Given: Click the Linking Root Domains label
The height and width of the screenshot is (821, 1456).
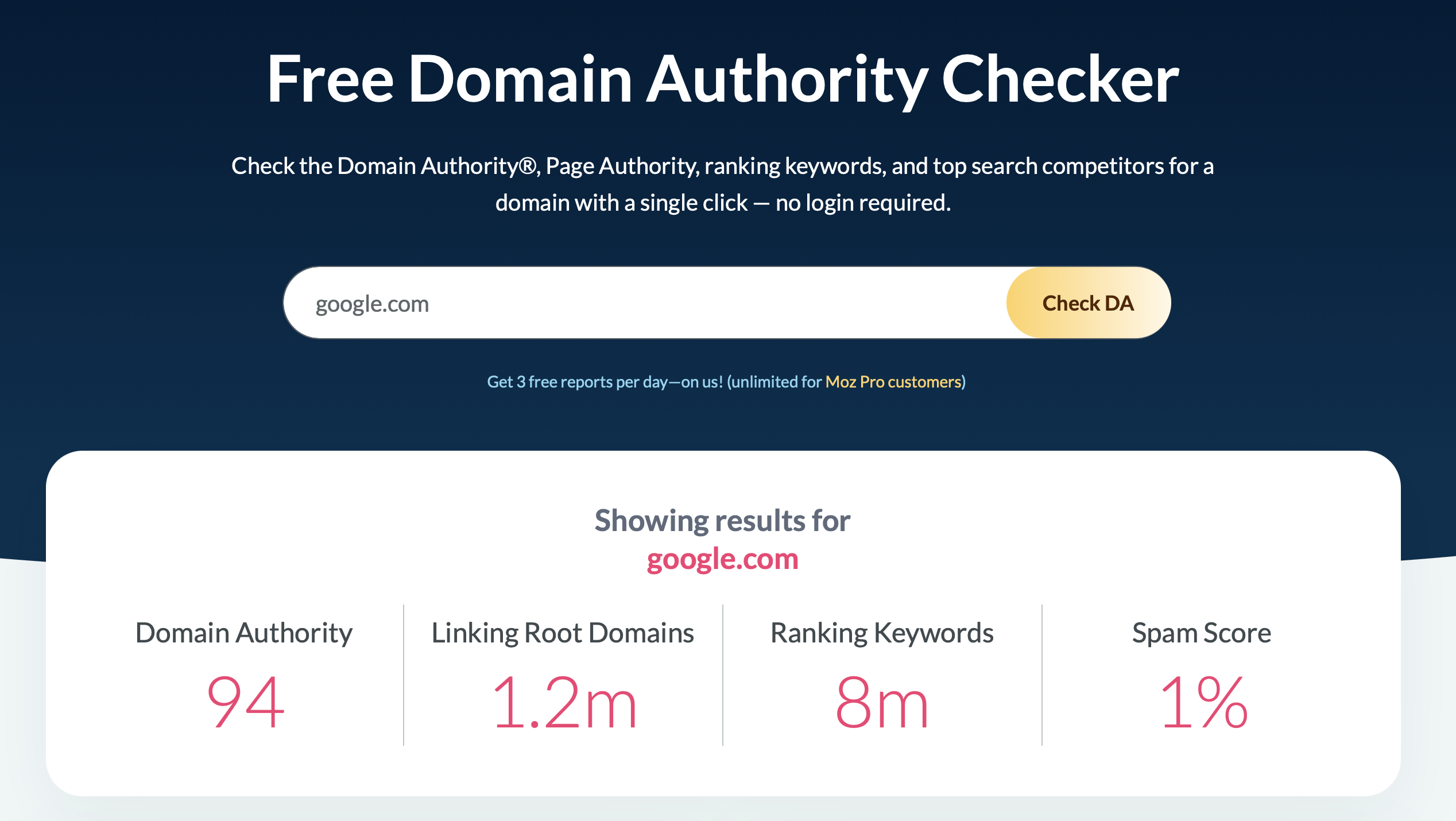Looking at the screenshot, I should click(x=563, y=633).
